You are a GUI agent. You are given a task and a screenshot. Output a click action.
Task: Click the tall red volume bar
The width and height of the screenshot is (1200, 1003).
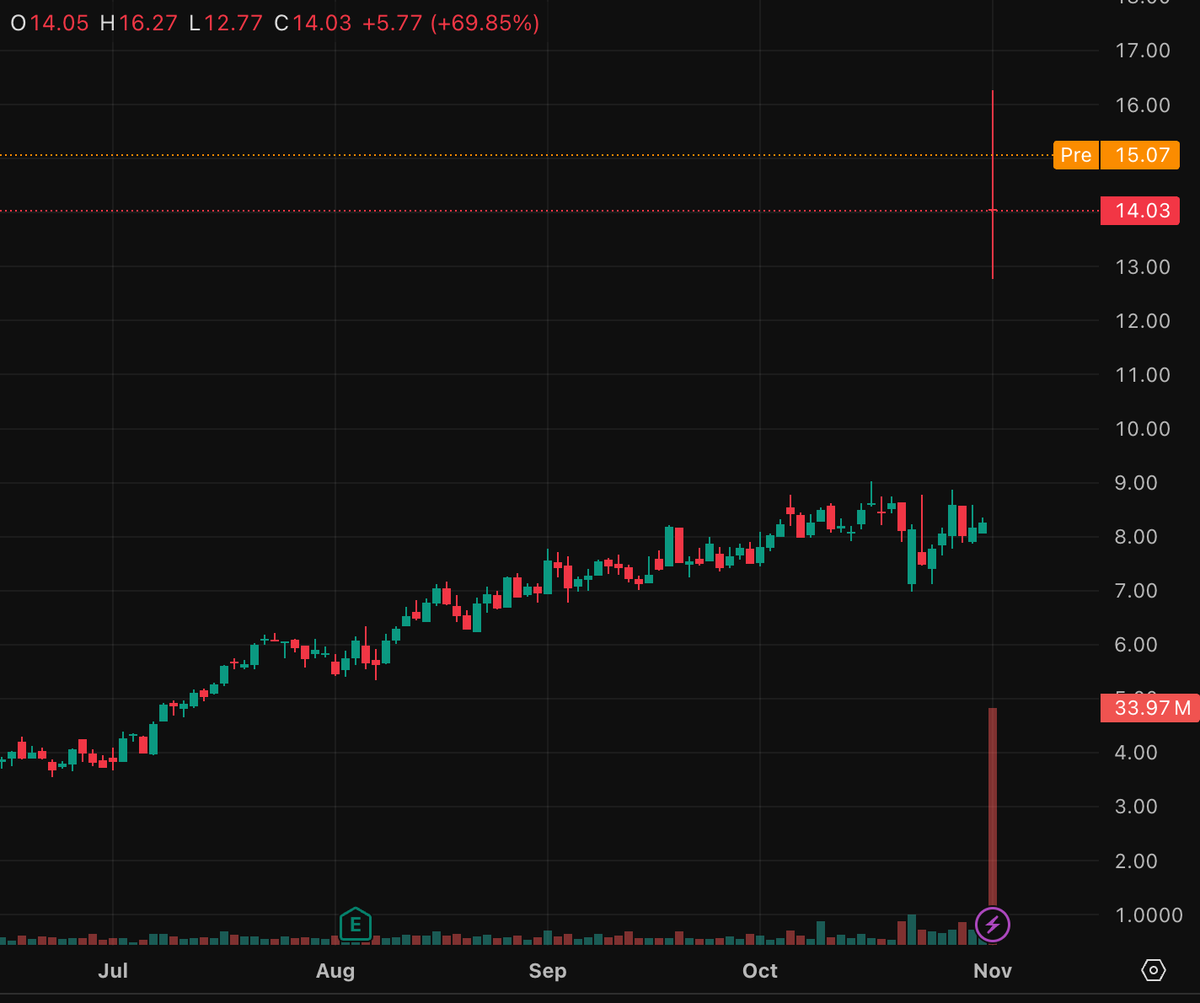pyautogui.click(x=993, y=806)
